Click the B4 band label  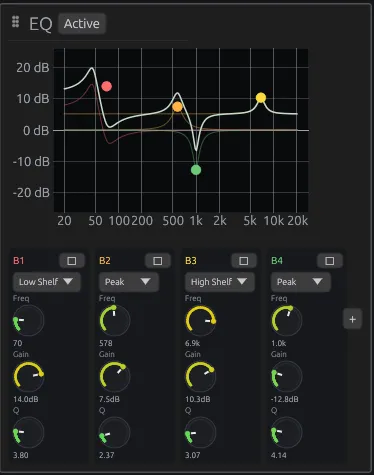277,261
